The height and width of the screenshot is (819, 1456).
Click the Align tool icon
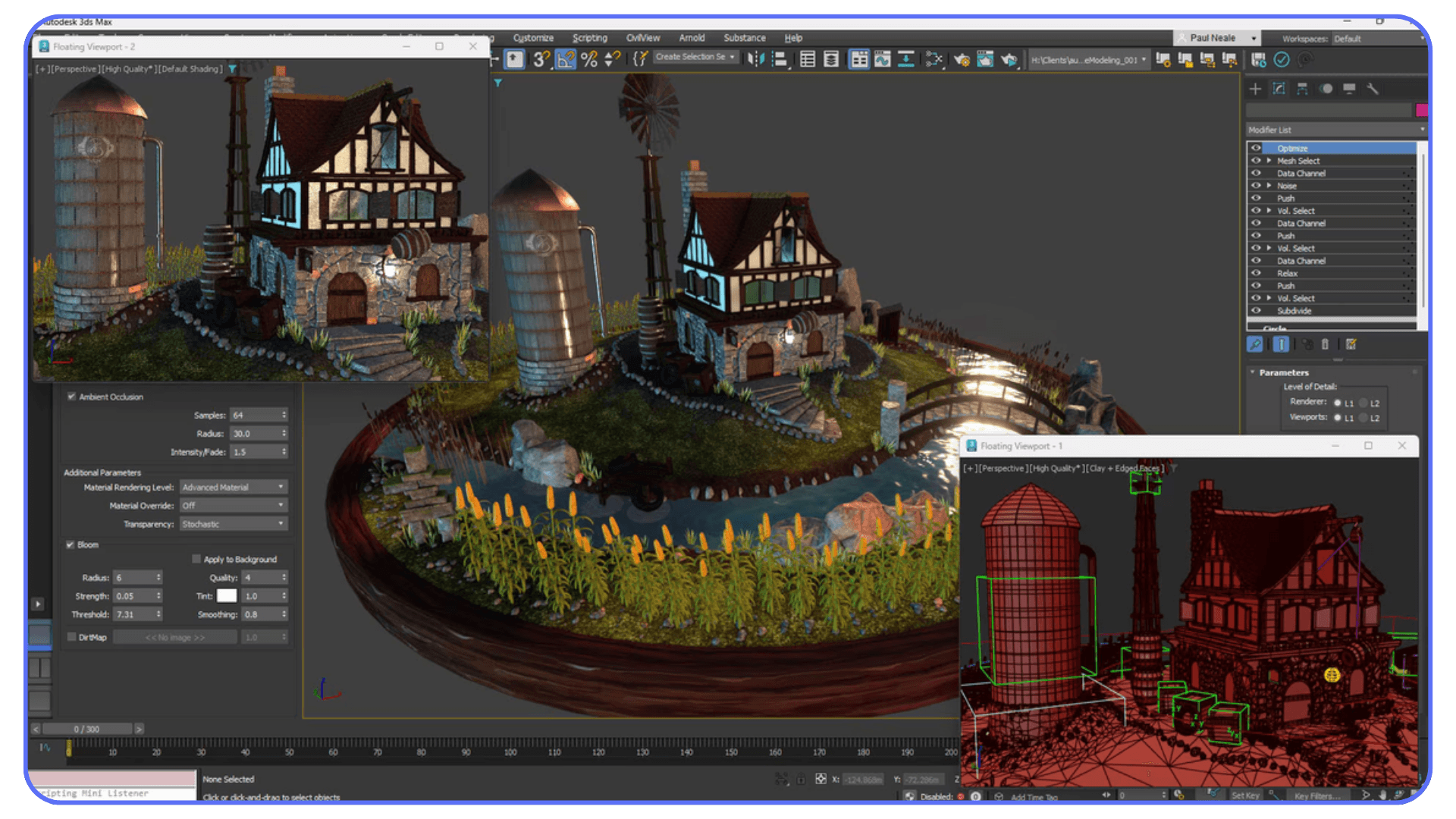[779, 59]
